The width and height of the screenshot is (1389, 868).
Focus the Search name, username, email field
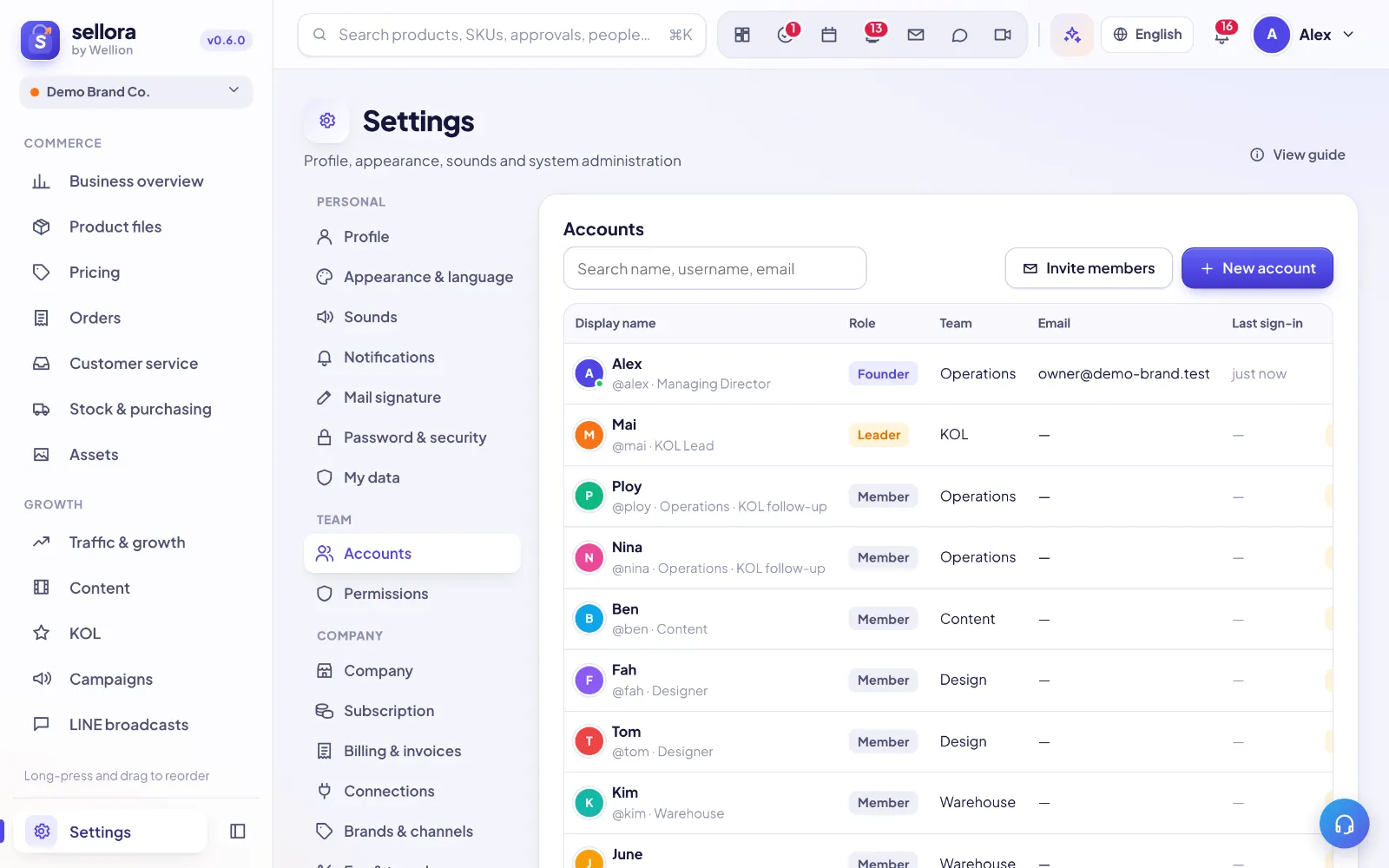(x=715, y=268)
